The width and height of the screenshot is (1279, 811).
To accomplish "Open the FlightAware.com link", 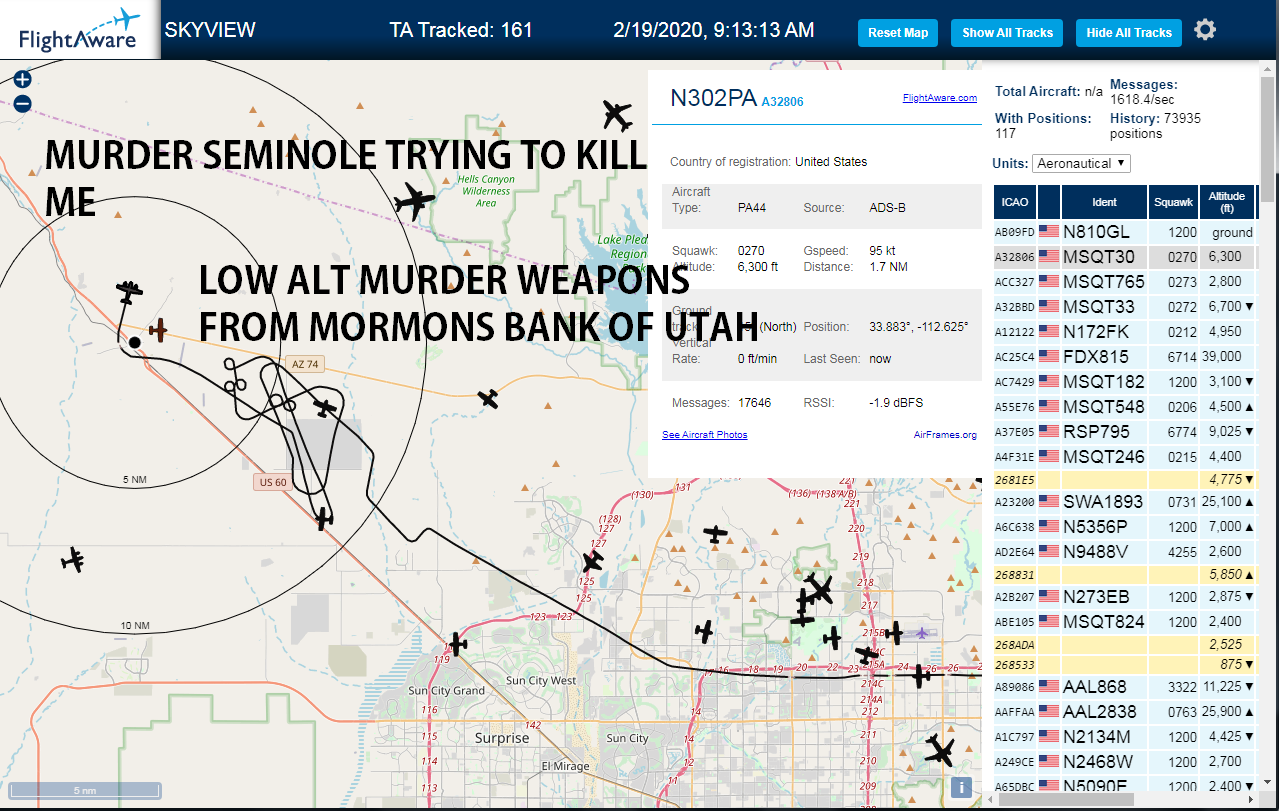I will pyautogui.click(x=939, y=98).
